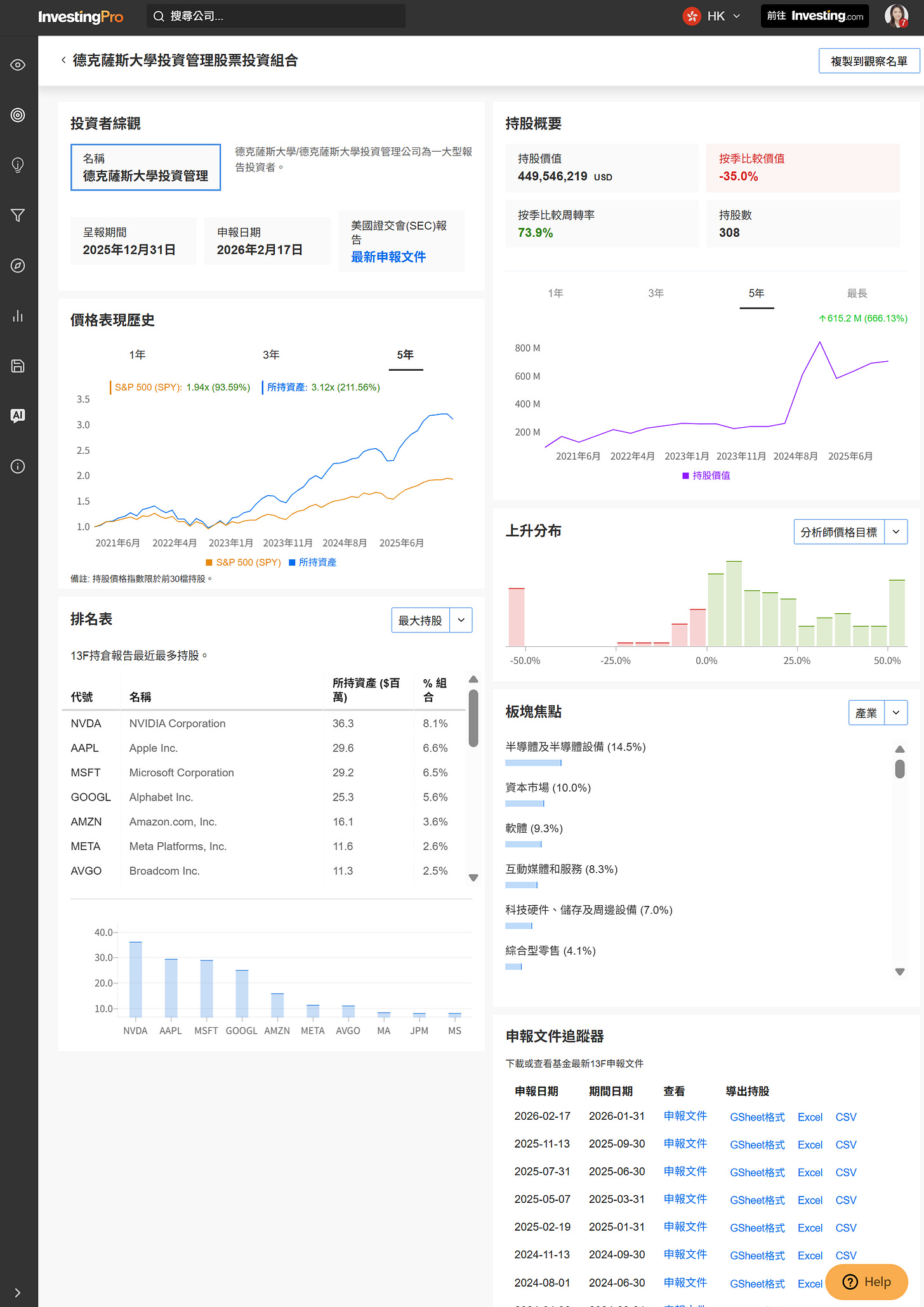The image size is (924, 1307).
Task: Click the info circle icon in sidebar
Action: pyautogui.click(x=18, y=467)
